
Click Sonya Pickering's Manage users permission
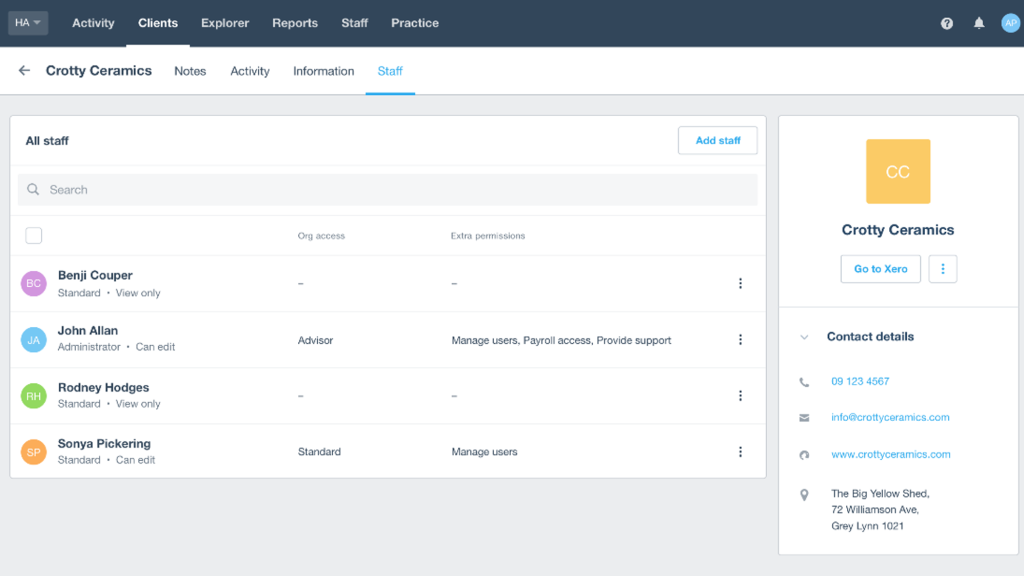(x=484, y=452)
